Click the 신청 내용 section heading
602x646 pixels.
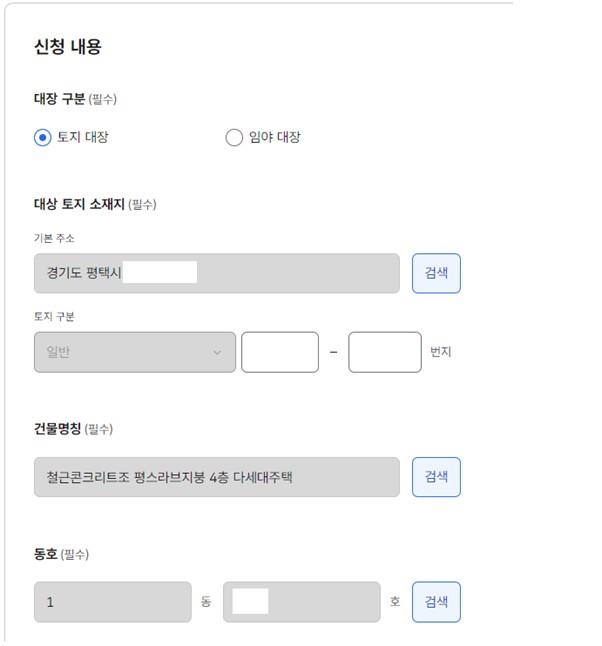[68, 46]
